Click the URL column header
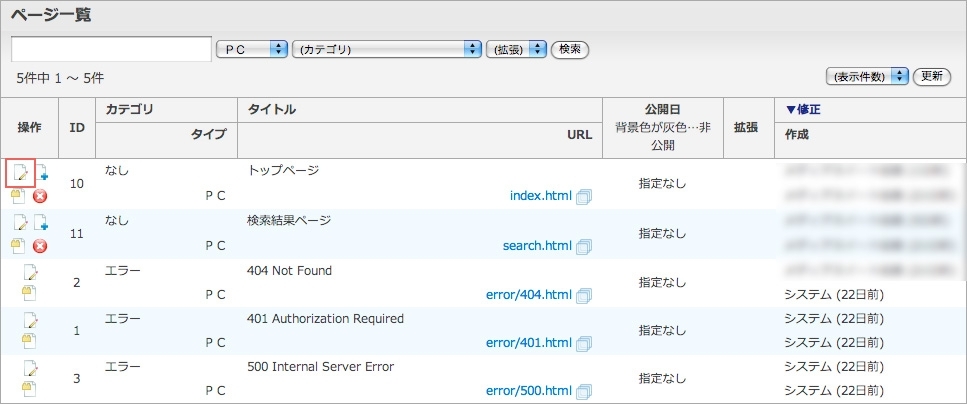The width and height of the screenshot is (967, 404). point(580,134)
